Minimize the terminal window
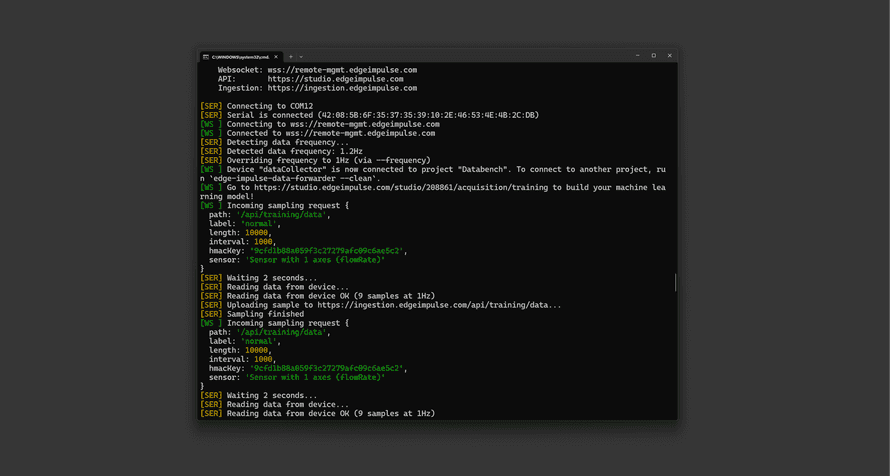The image size is (890, 476). pyautogui.click(x=637, y=56)
